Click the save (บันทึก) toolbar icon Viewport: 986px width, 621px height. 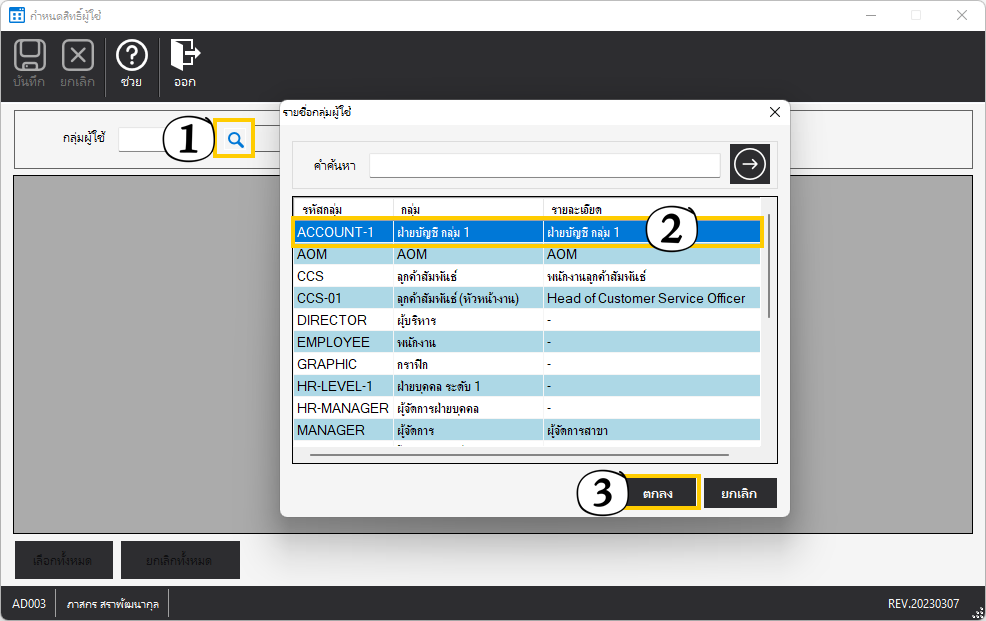[29, 62]
